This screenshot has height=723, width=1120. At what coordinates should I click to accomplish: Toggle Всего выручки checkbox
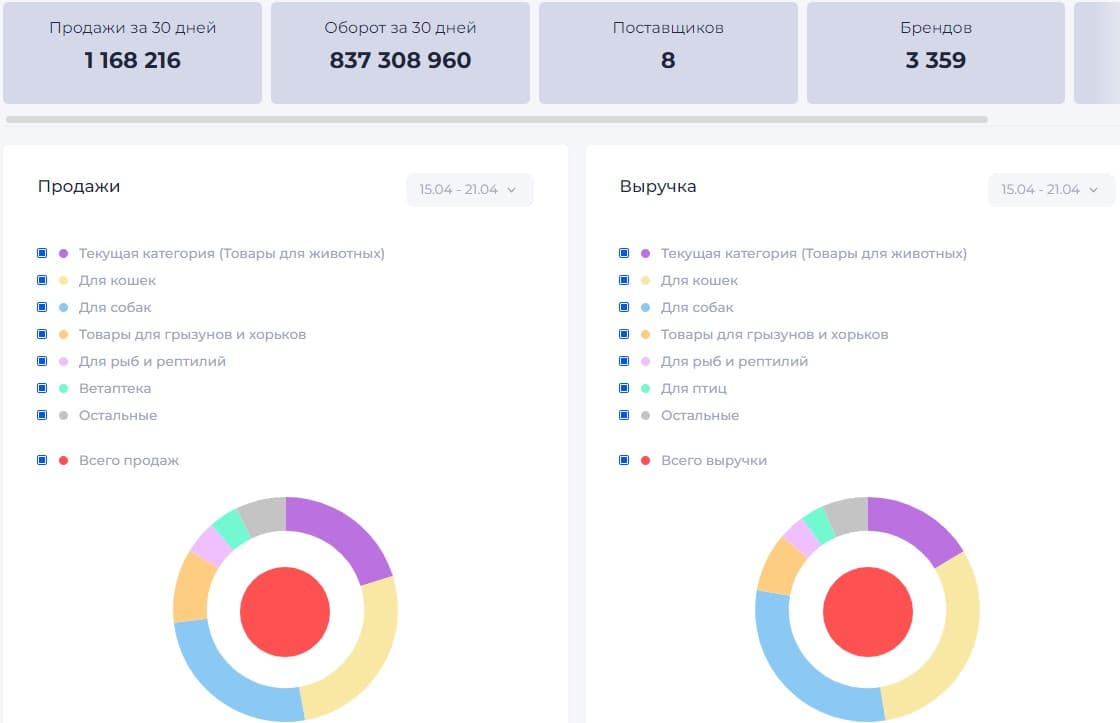624,461
